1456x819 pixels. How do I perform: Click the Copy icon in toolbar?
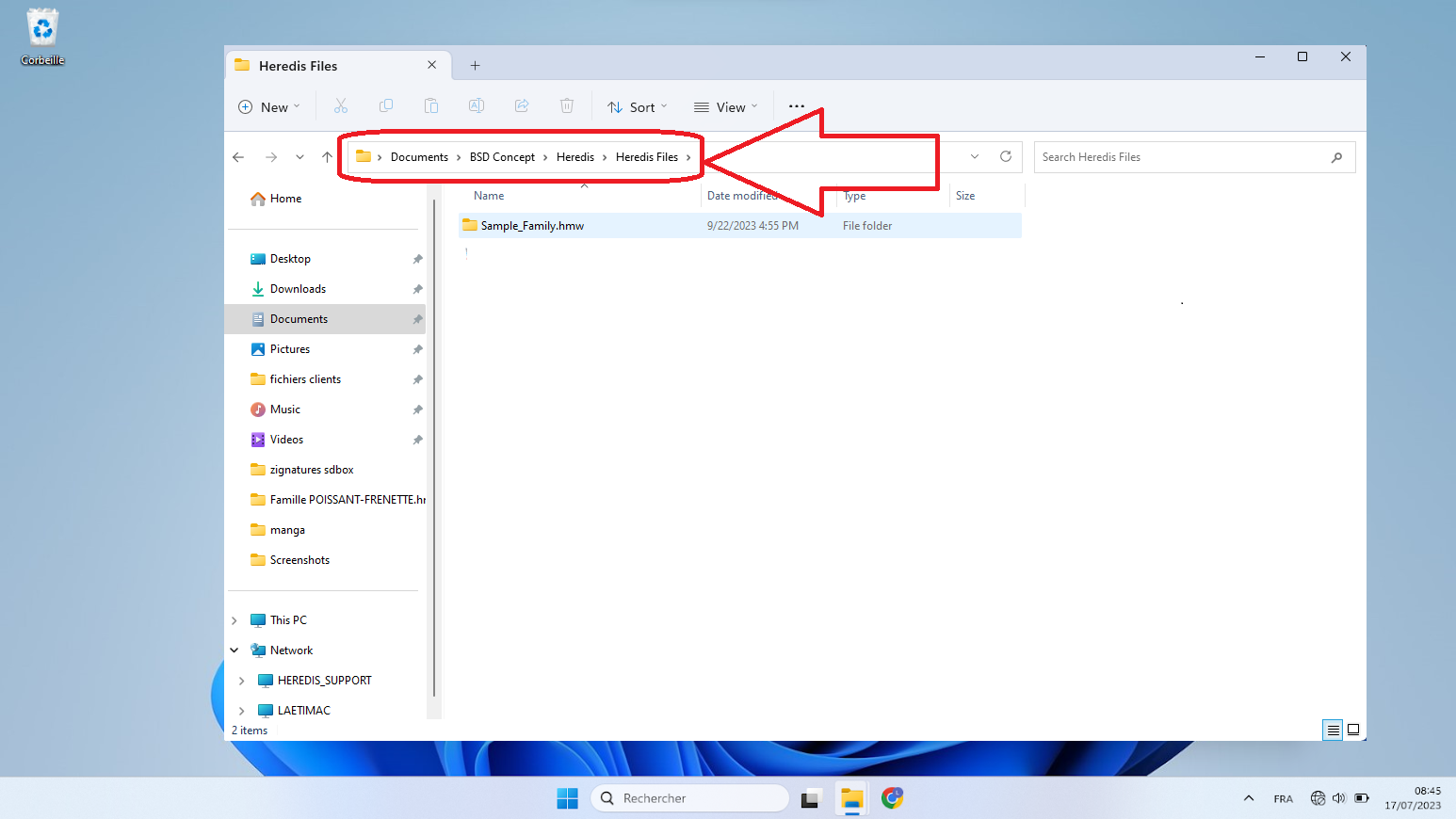click(x=386, y=106)
